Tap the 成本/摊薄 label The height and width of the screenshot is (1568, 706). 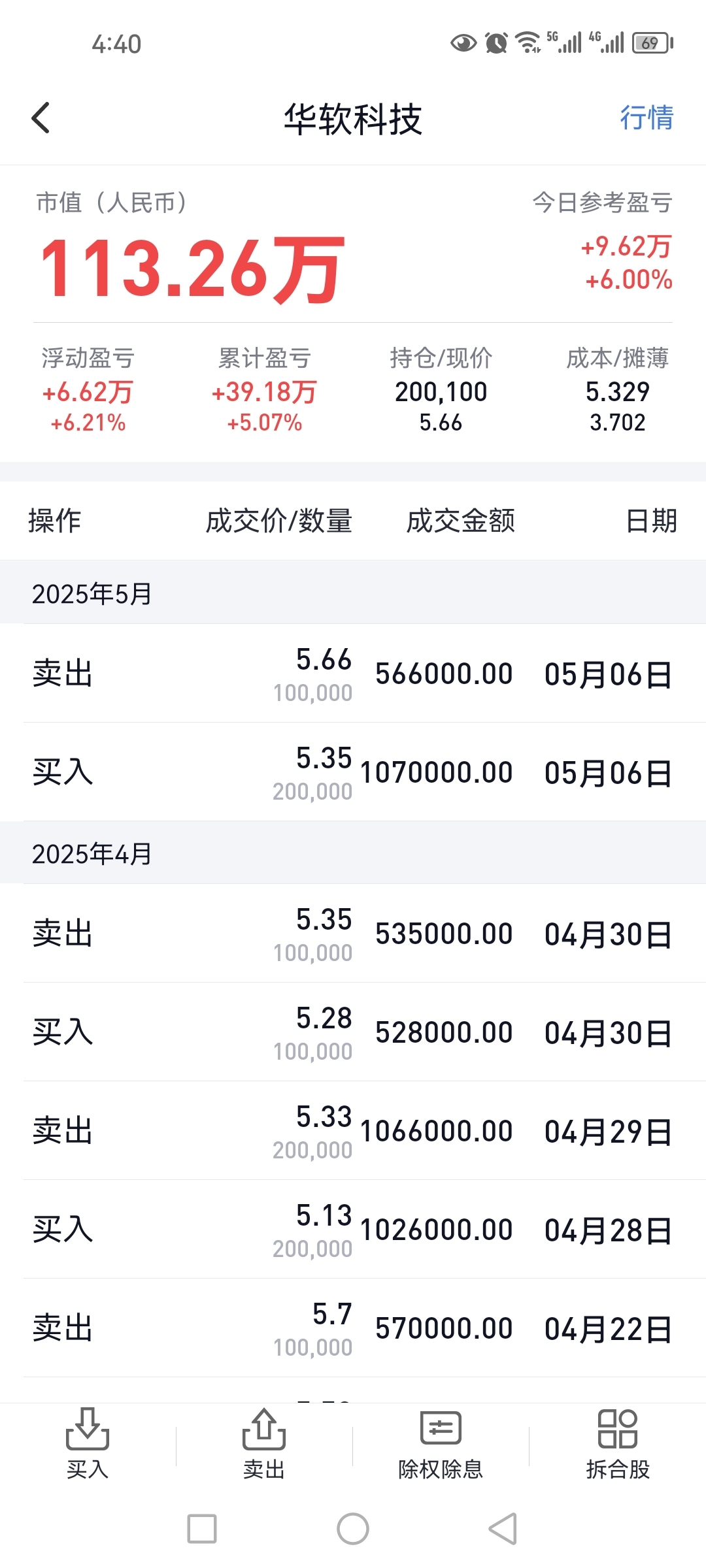point(618,358)
